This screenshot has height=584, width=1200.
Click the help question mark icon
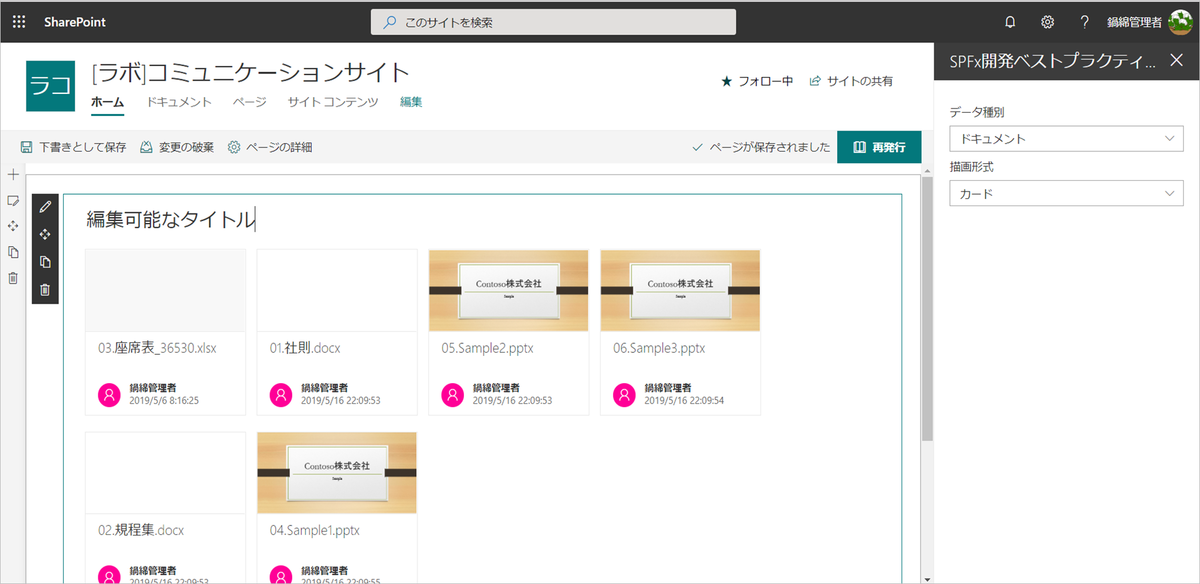tap(1083, 21)
